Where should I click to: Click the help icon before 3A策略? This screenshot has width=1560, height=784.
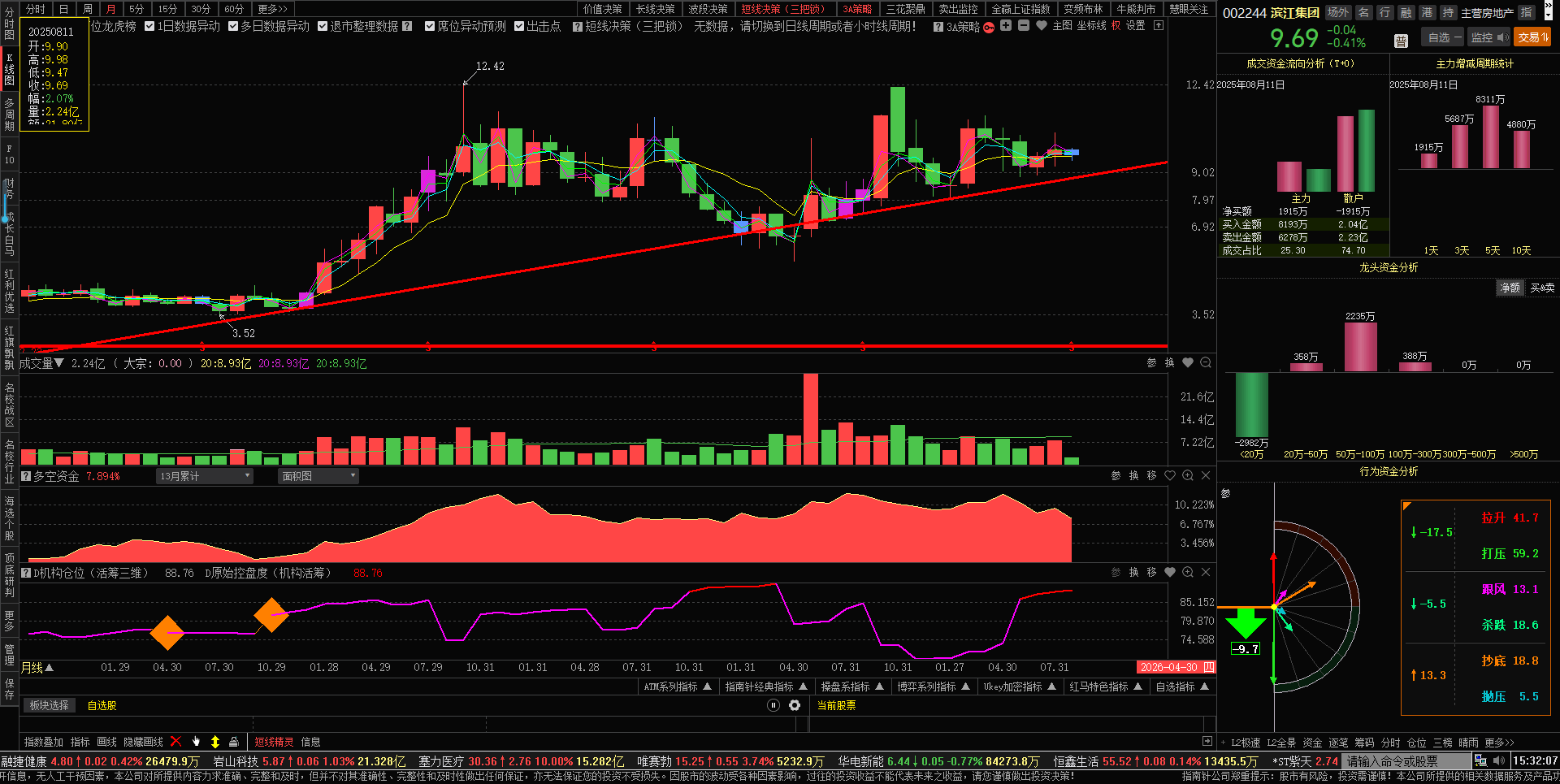click(x=938, y=27)
